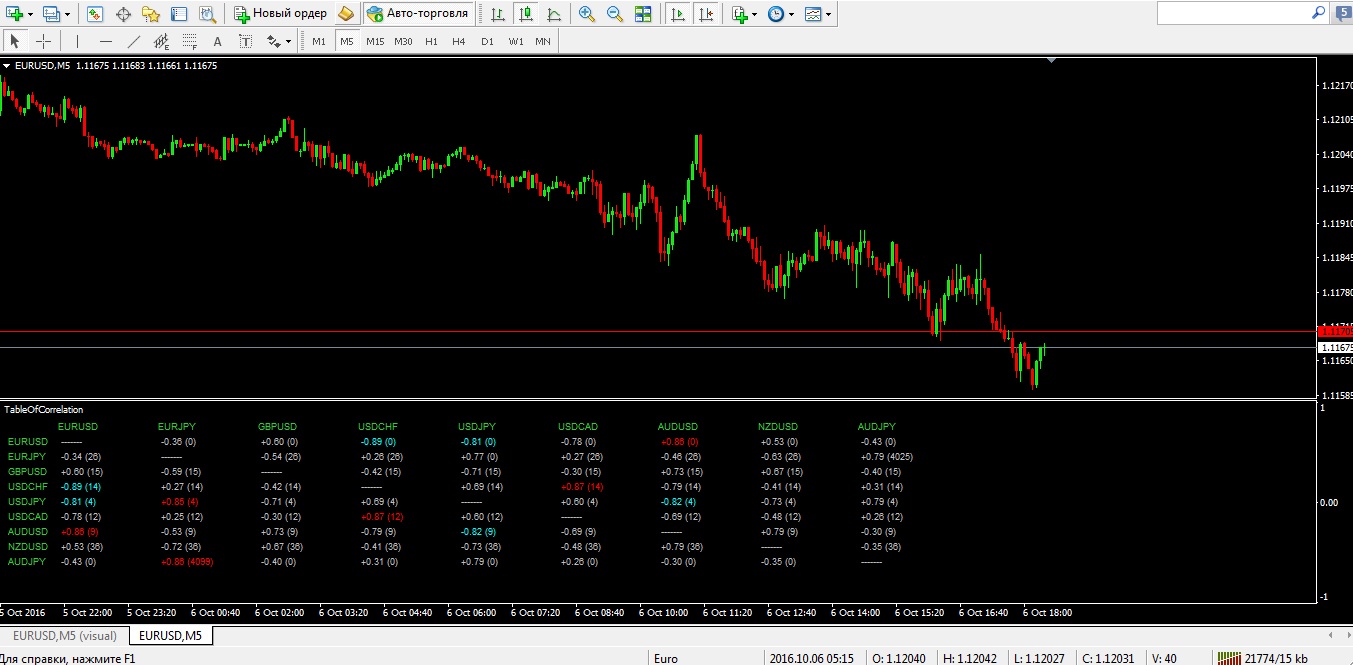The image size is (1353, 665).
Task: Expand the new chart dropdown arrow
Action: [31, 14]
